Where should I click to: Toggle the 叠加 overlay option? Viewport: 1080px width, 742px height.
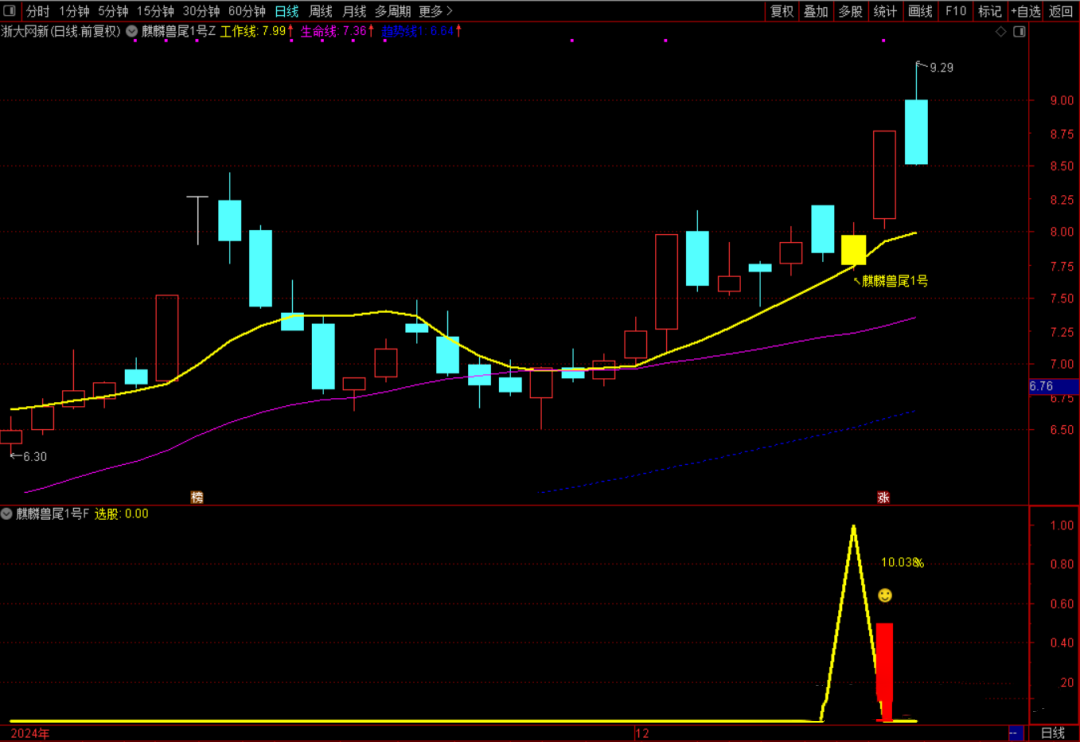point(816,11)
